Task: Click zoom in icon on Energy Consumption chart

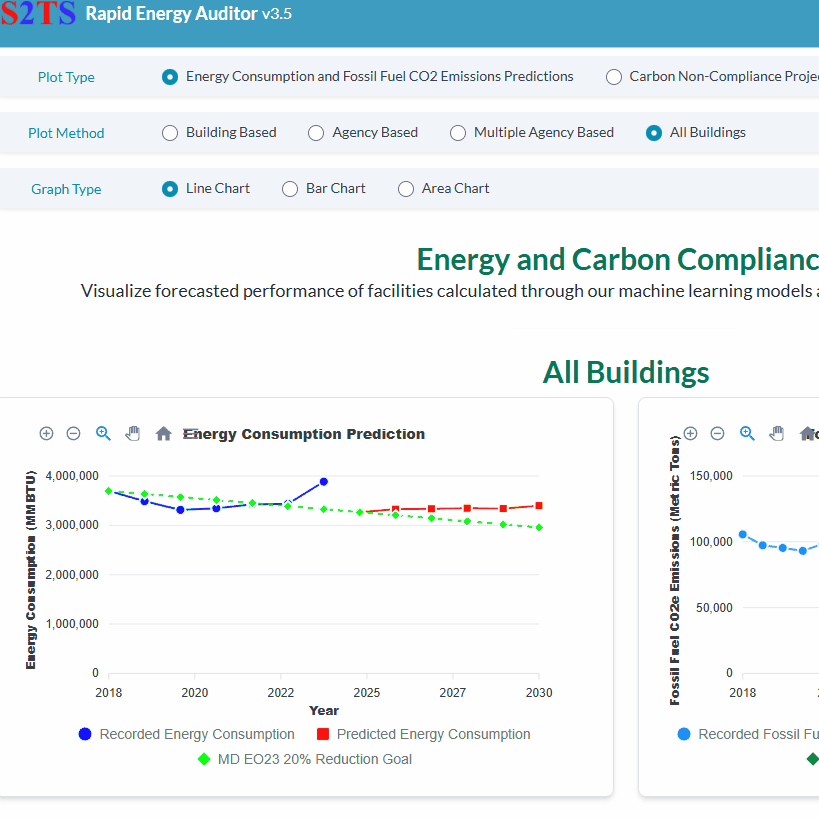Action: [46, 433]
